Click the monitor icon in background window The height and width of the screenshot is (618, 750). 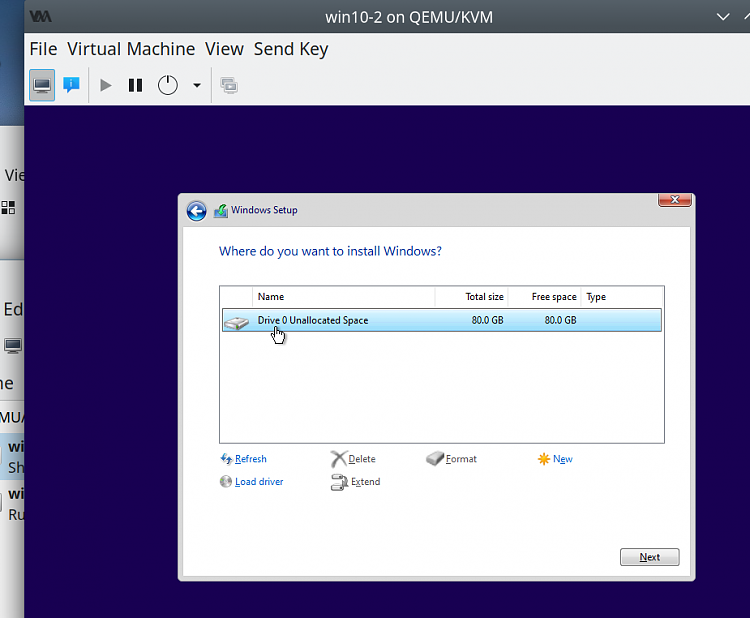(x=13, y=345)
